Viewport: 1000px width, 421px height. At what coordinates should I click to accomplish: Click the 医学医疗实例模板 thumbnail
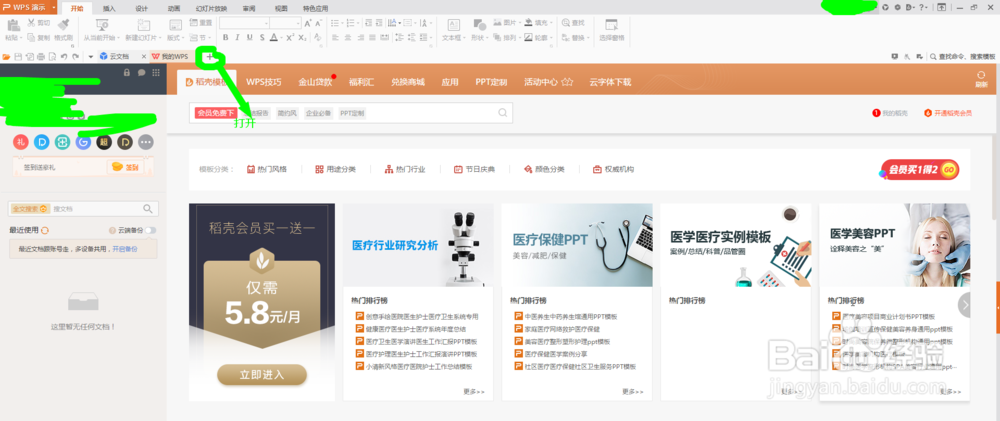[x=736, y=245]
